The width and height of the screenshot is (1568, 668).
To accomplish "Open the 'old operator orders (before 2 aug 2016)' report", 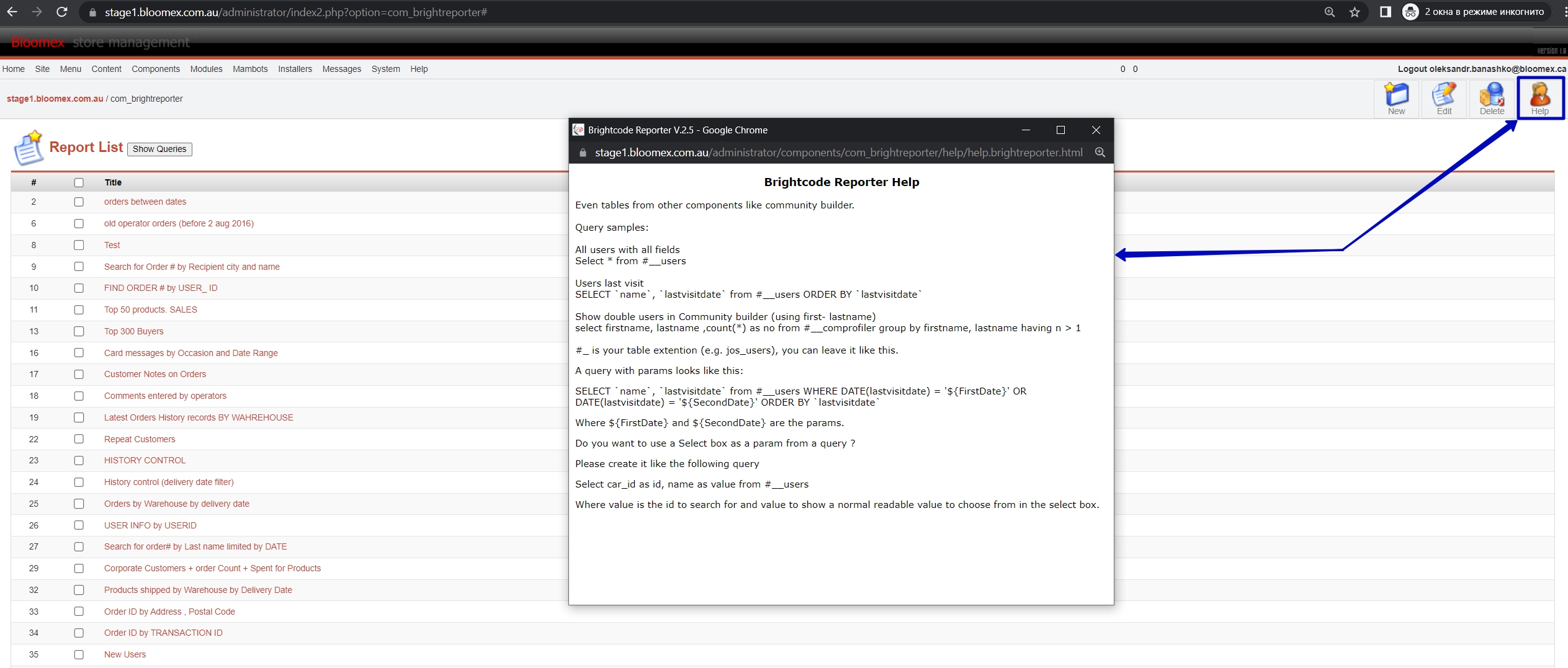I will click(x=179, y=223).
